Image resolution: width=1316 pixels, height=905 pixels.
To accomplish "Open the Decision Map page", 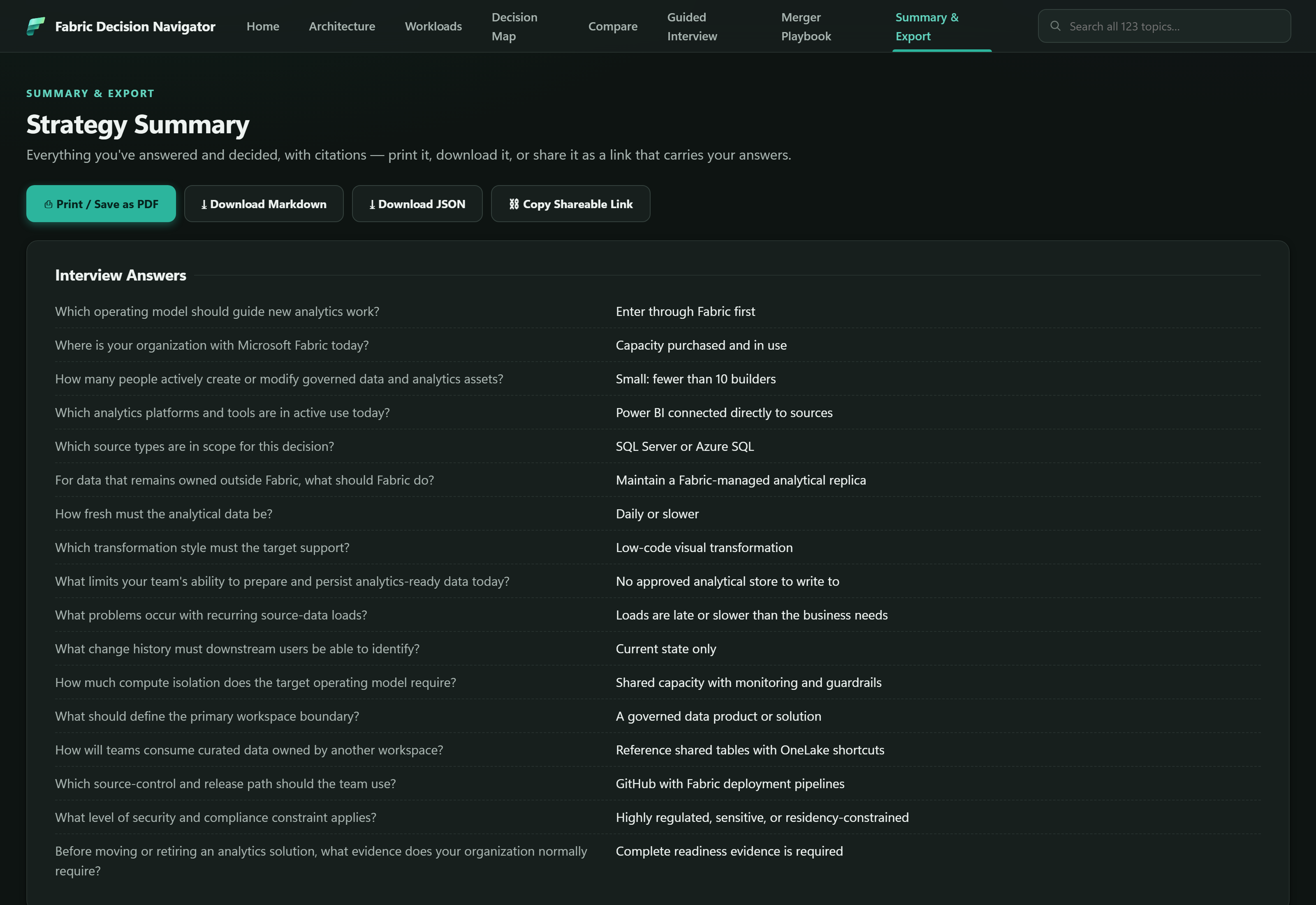I will coord(514,27).
